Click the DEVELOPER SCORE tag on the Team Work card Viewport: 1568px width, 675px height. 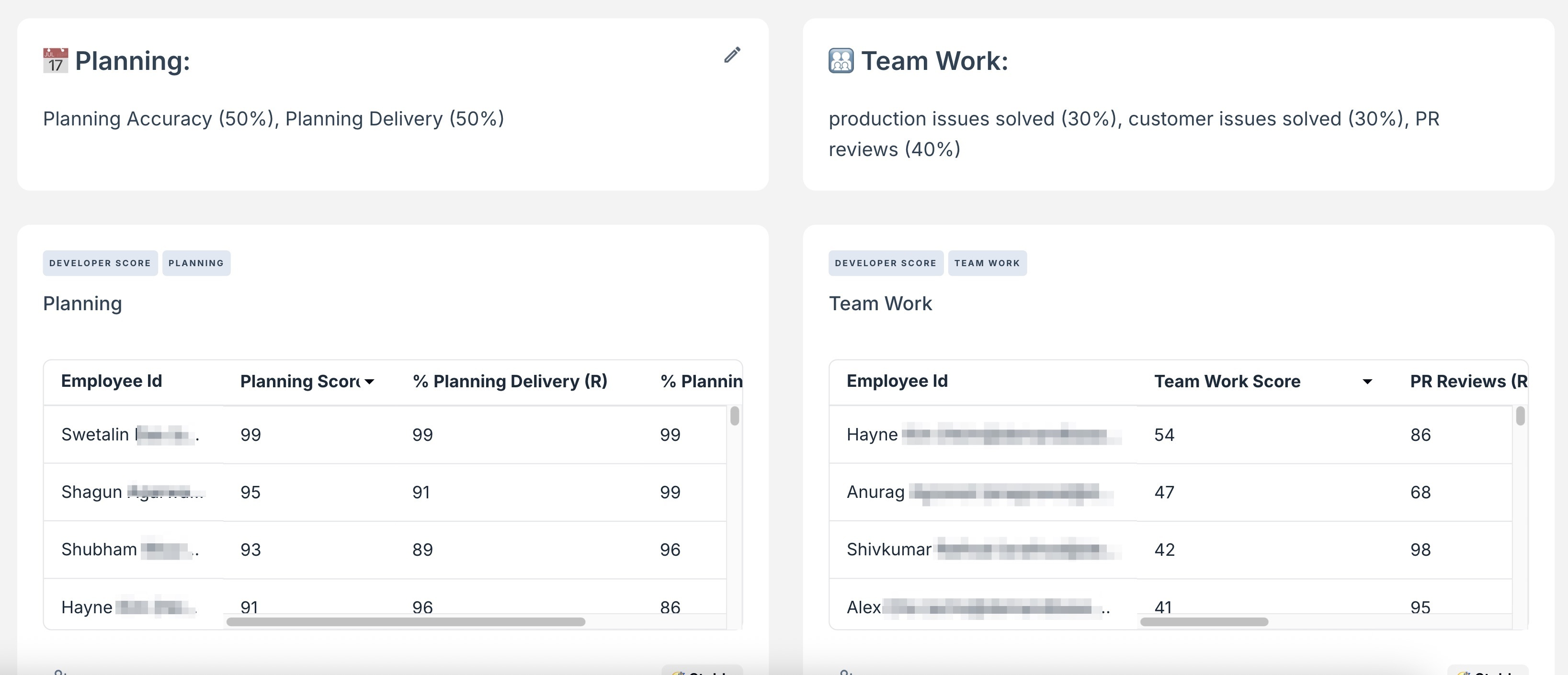point(886,263)
